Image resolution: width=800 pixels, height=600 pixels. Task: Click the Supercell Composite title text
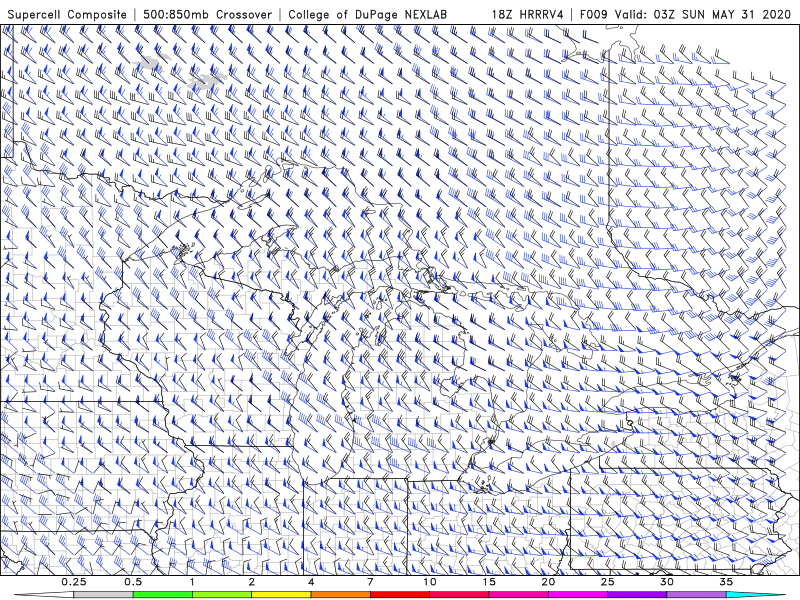pyautogui.click(x=67, y=14)
